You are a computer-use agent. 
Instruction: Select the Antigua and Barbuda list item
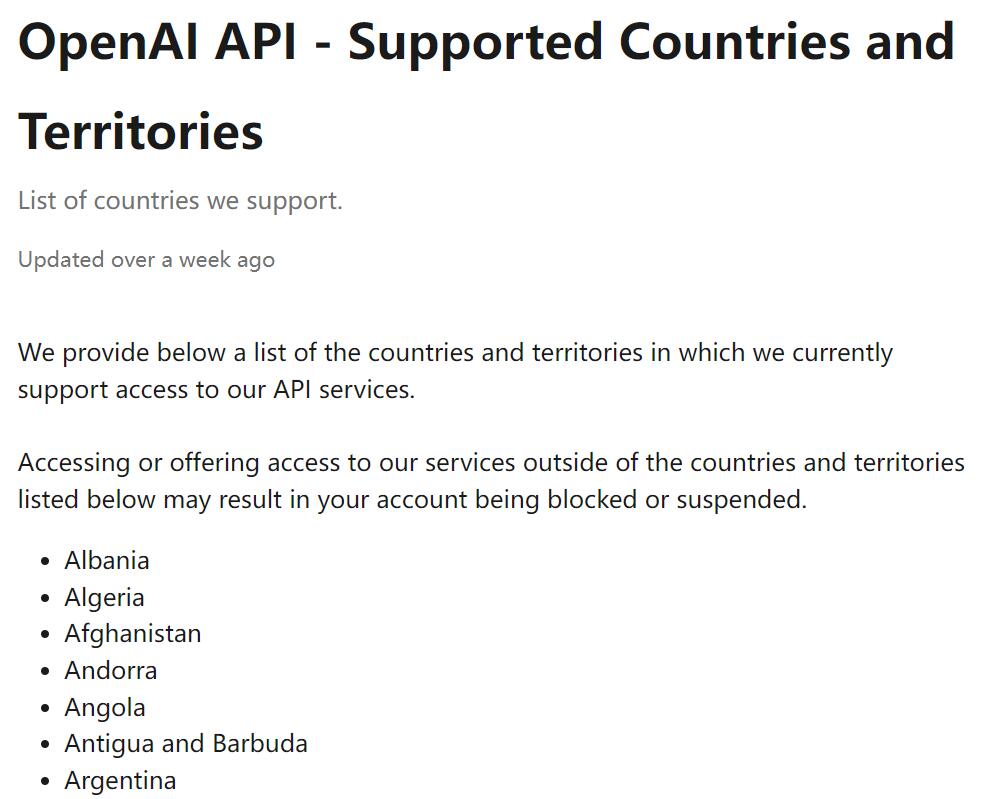(x=186, y=744)
